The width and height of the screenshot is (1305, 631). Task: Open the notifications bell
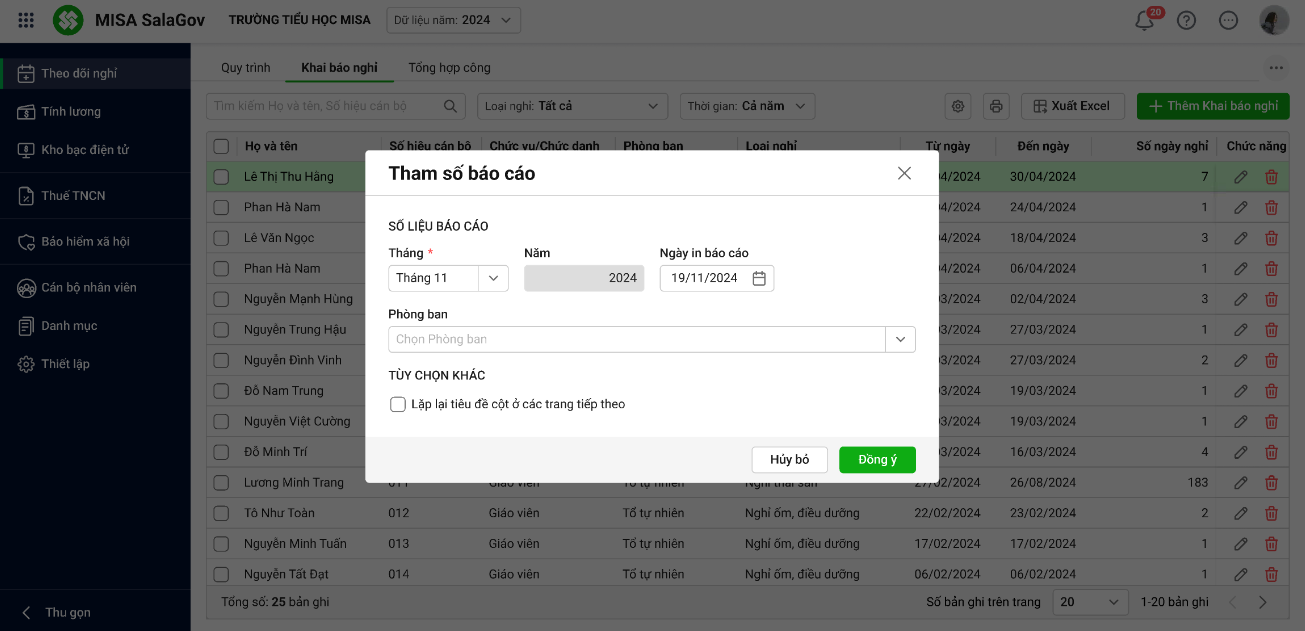click(x=1145, y=21)
